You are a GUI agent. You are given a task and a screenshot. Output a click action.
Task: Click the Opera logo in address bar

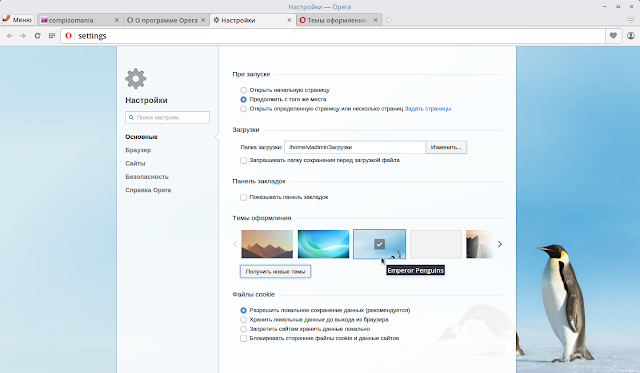tap(69, 36)
